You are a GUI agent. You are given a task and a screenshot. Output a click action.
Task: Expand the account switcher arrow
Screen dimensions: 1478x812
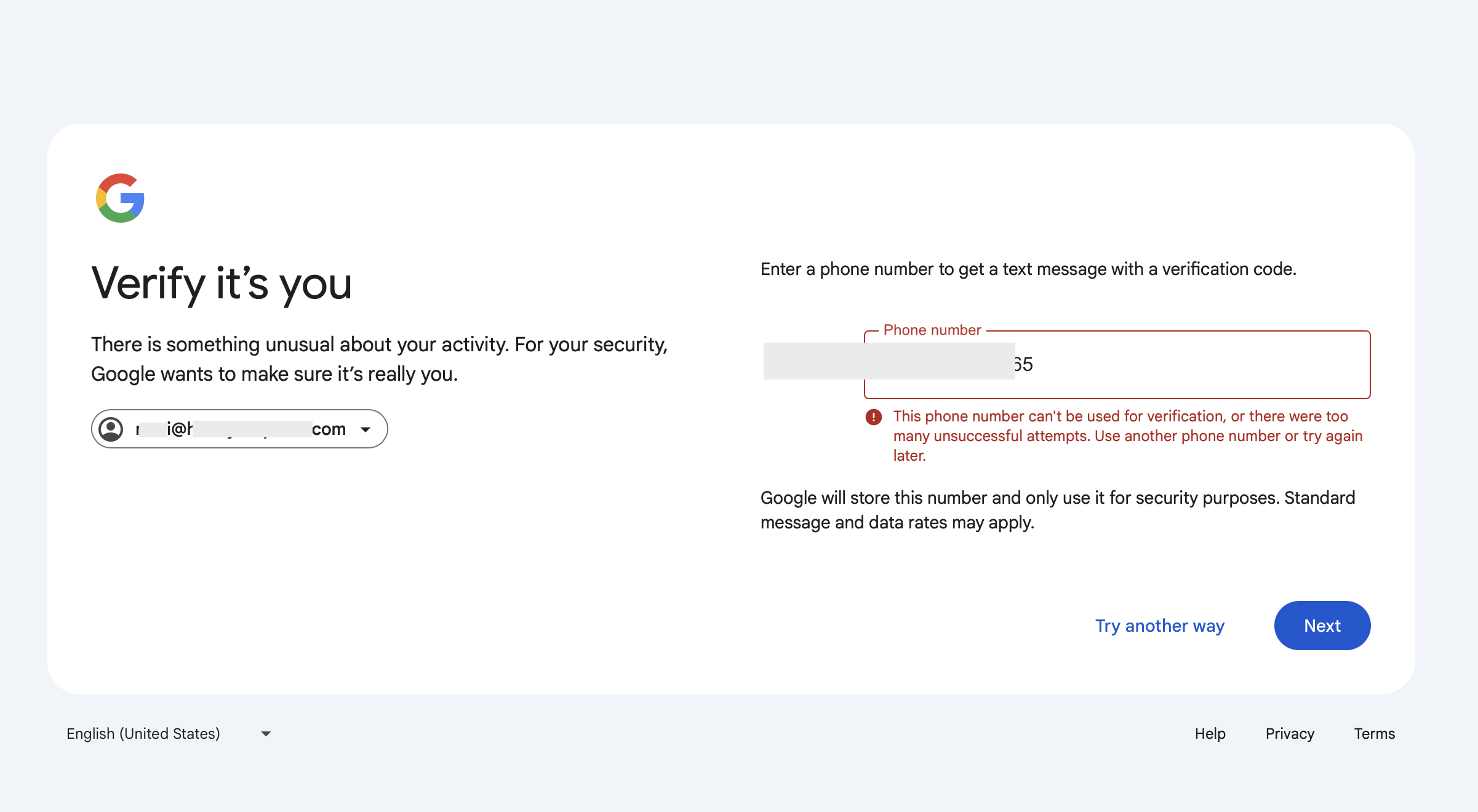pyautogui.click(x=366, y=429)
